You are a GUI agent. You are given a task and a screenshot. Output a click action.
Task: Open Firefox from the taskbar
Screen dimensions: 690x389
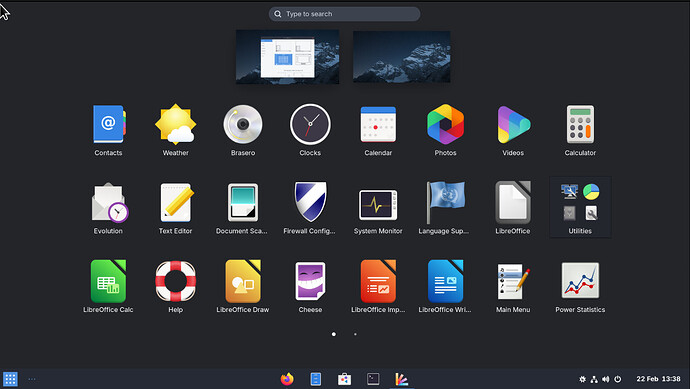tap(287, 379)
